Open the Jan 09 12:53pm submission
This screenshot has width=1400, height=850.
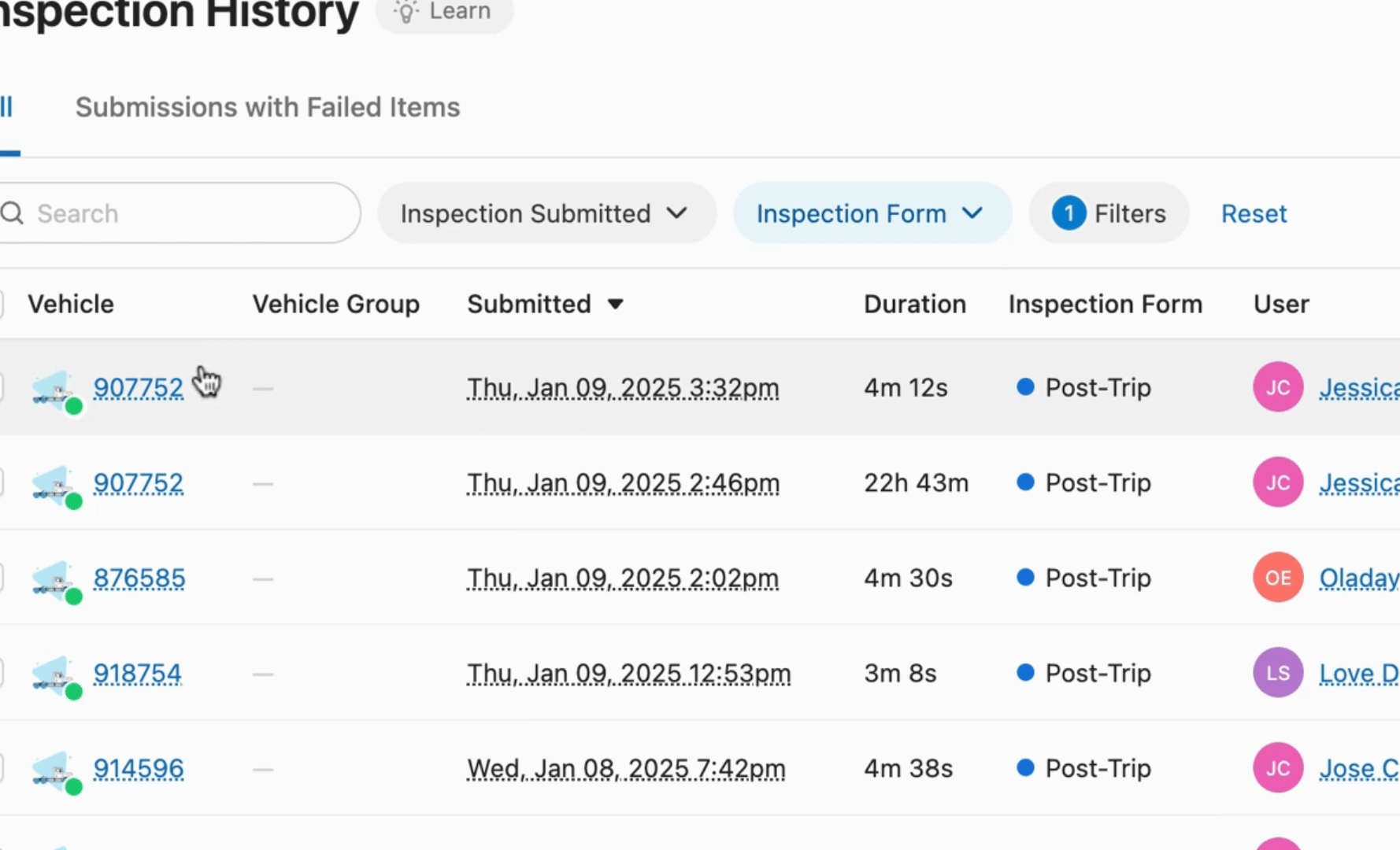pyautogui.click(x=628, y=674)
